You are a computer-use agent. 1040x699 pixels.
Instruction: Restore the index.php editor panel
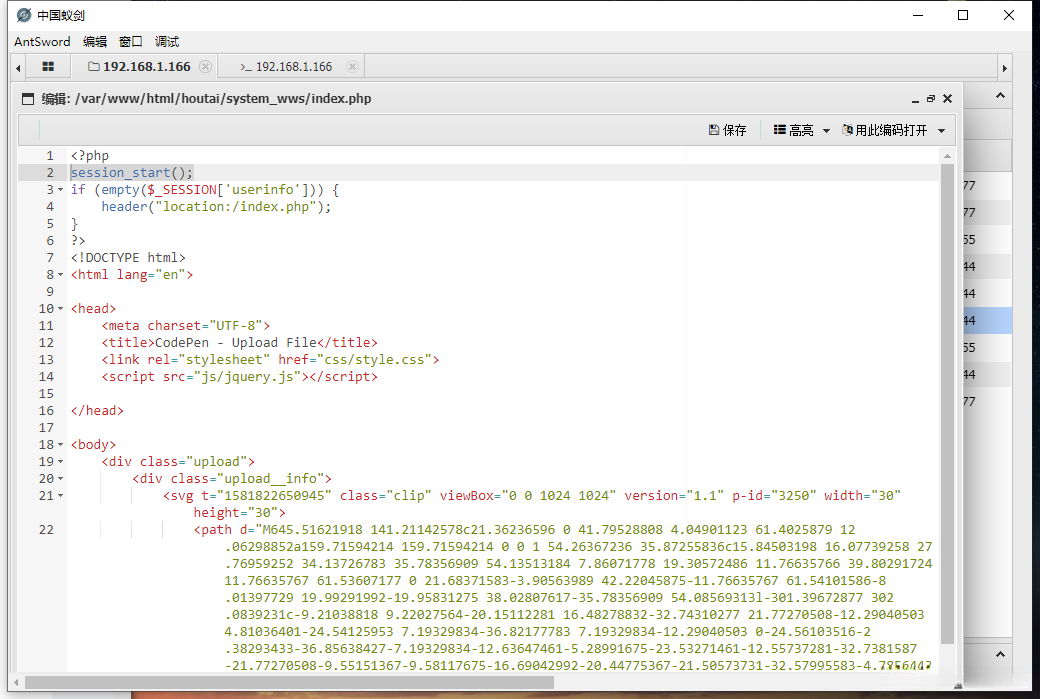(931, 99)
